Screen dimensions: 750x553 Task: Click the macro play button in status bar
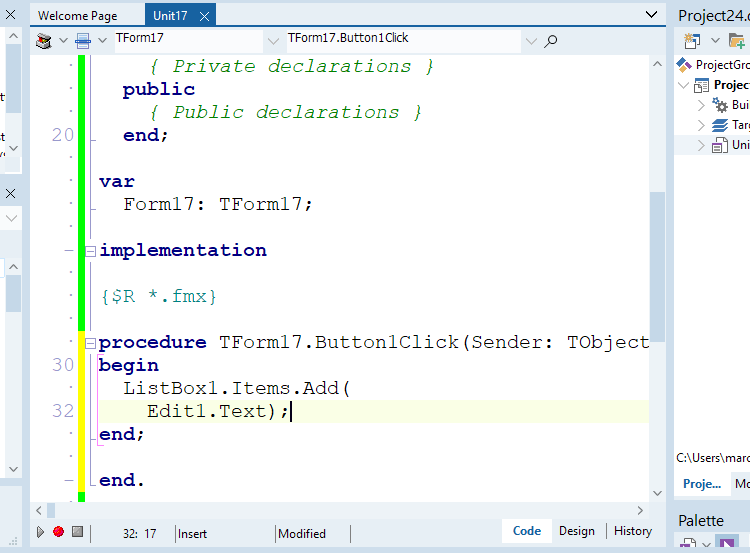(x=40, y=532)
